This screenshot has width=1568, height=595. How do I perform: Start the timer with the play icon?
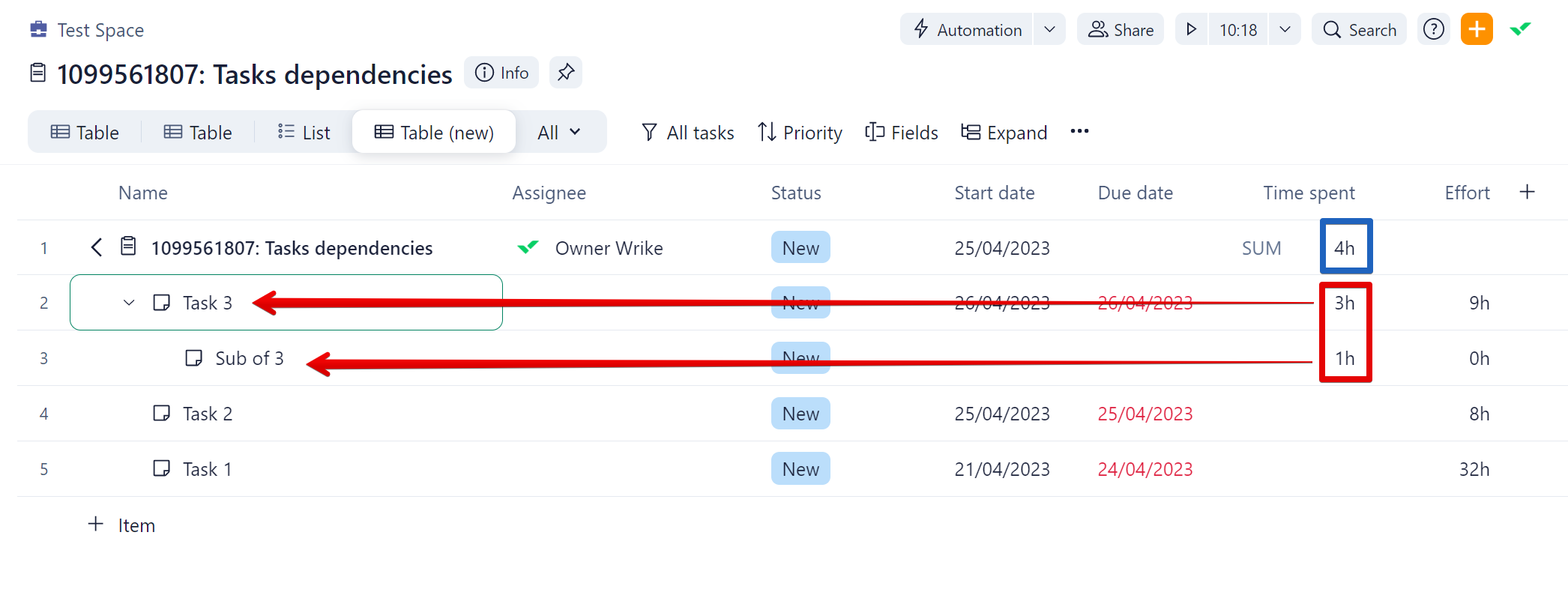(x=1191, y=29)
